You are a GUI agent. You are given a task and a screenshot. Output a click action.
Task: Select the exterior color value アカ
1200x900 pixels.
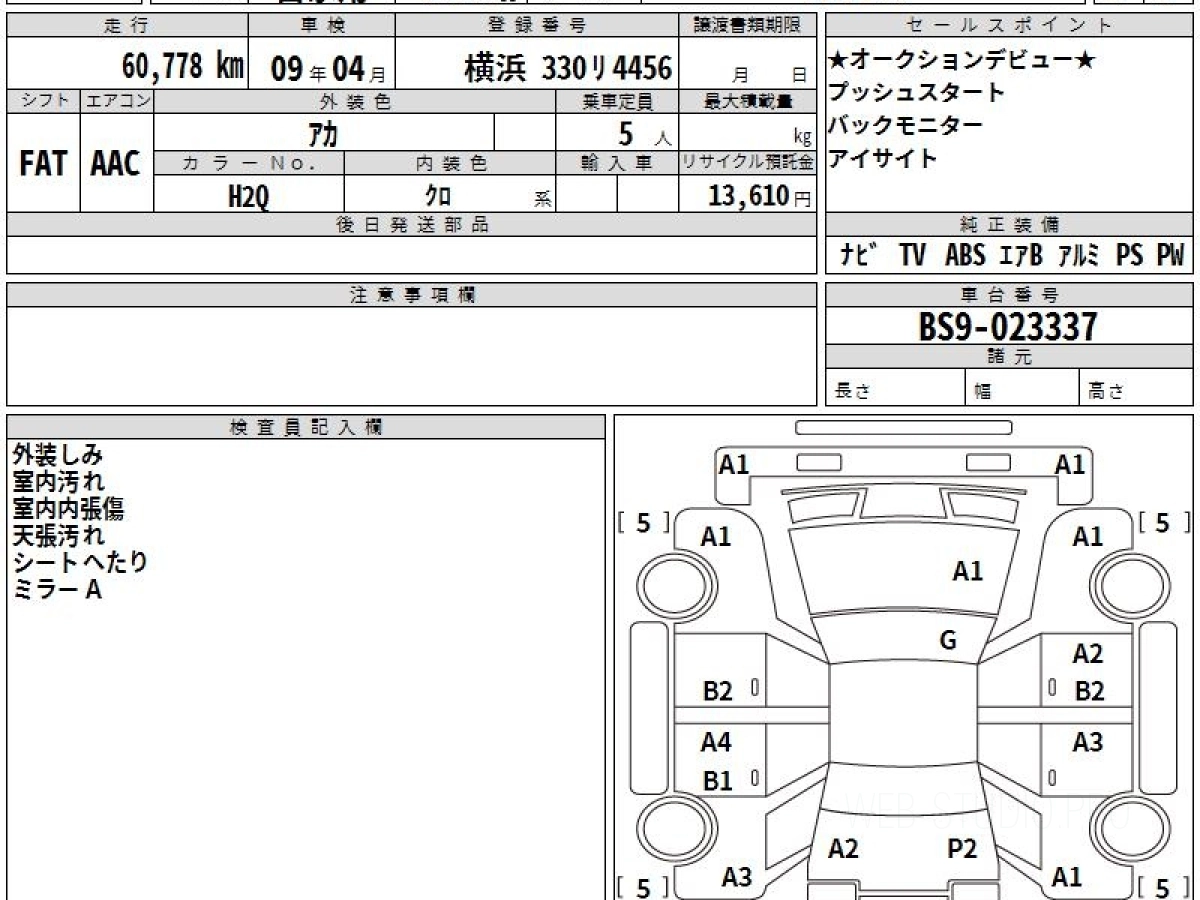322,134
